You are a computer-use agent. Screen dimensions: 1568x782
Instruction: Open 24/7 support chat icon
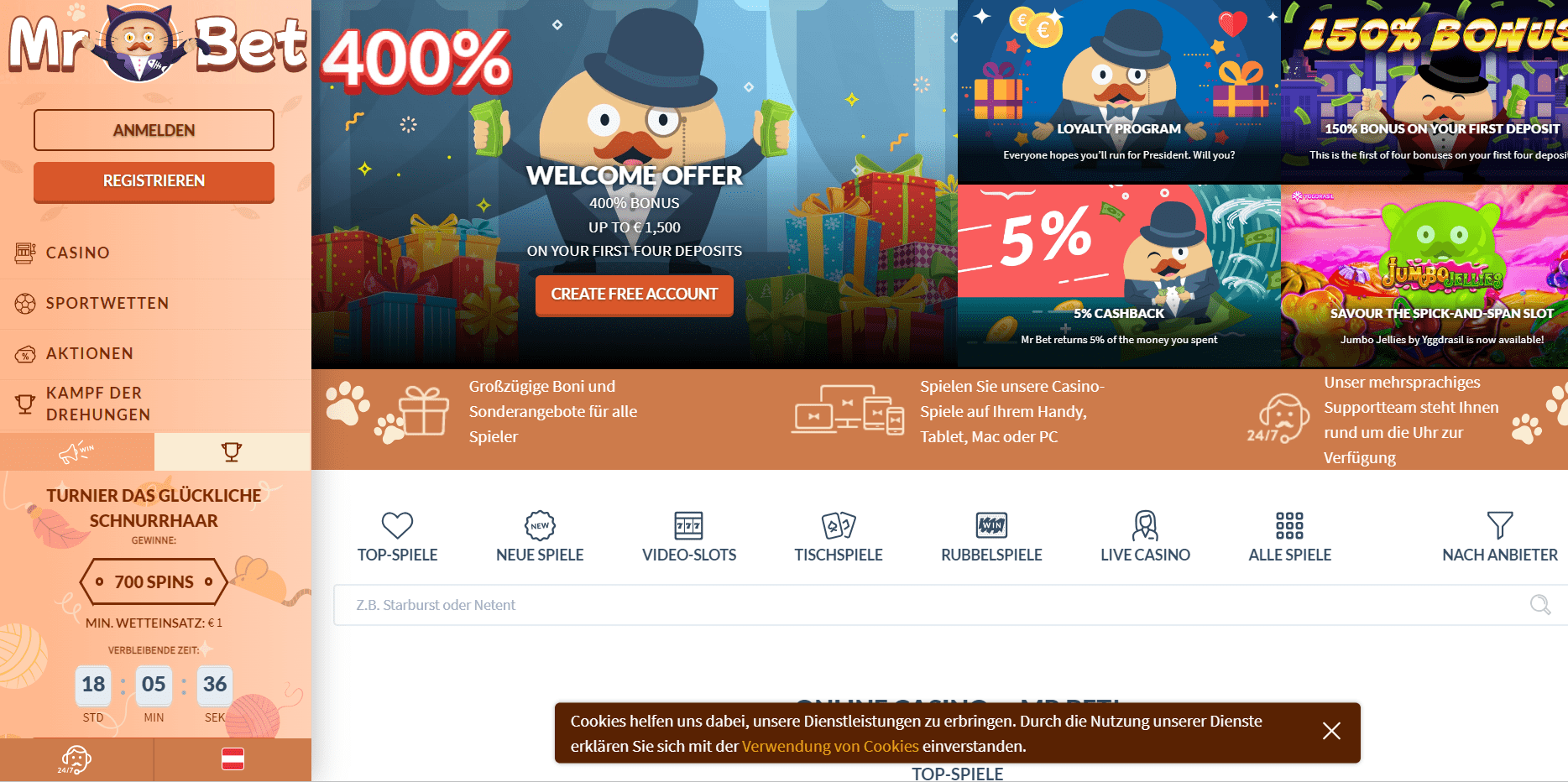(76, 760)
